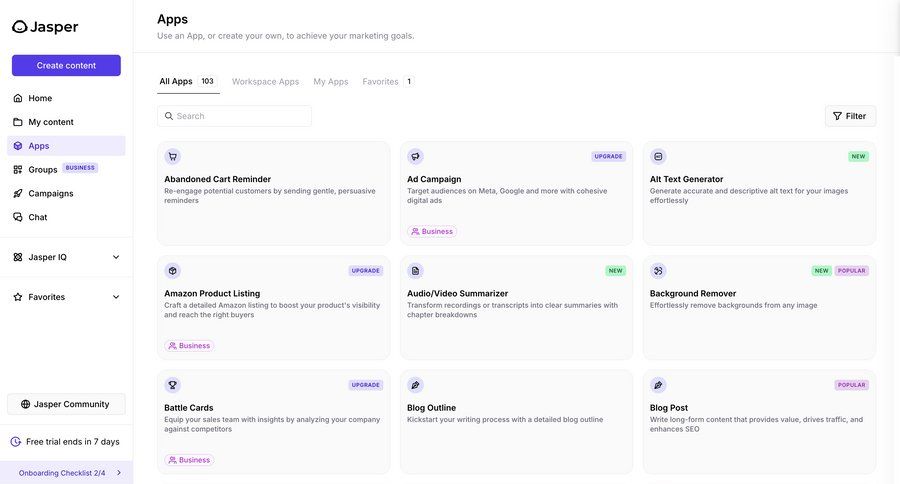Open the Onboarding Checklist 2/4 link
This screenshot has width=900, height=484.
coord(62,473)
